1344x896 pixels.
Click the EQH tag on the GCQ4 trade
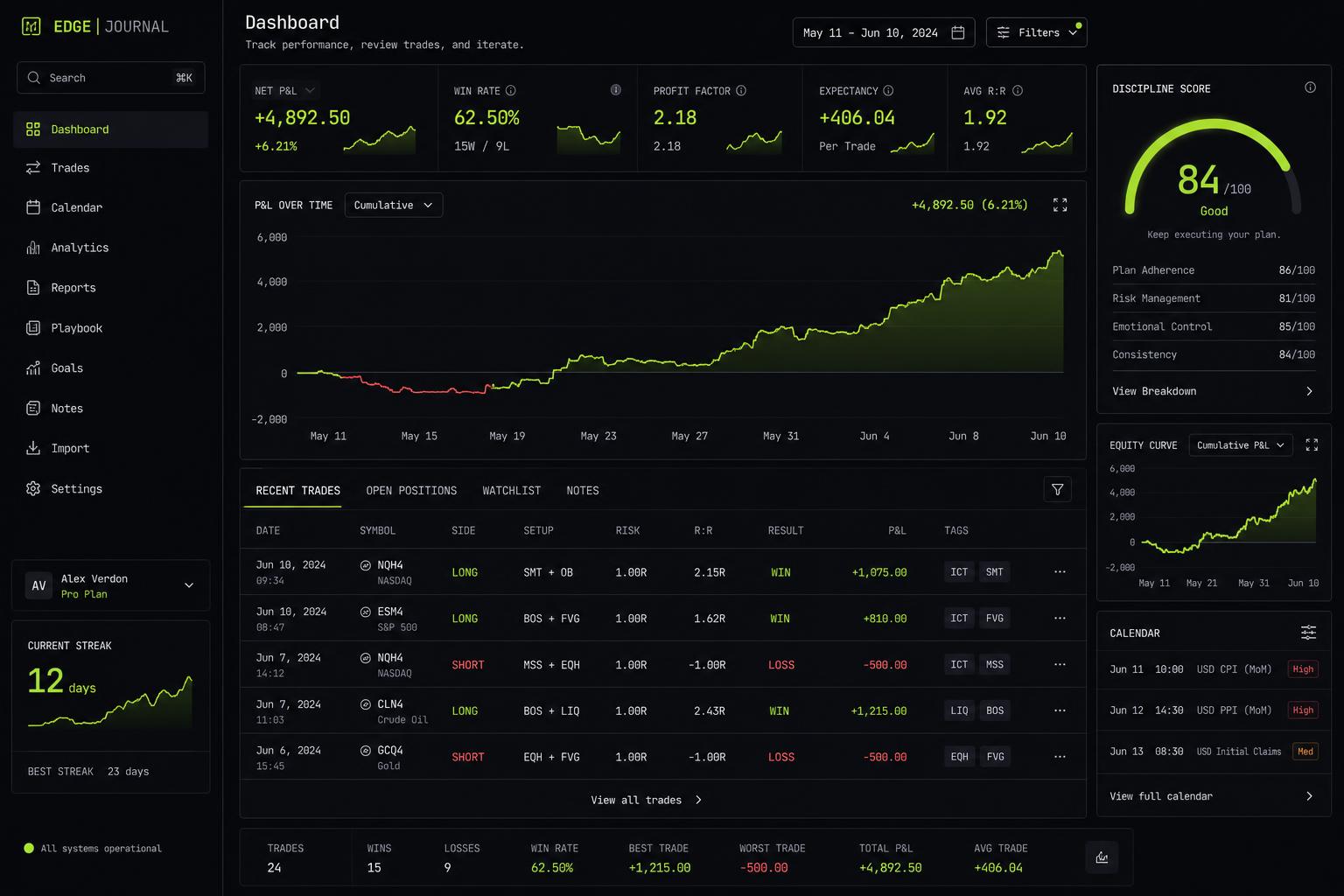click(x=959, y=757)
